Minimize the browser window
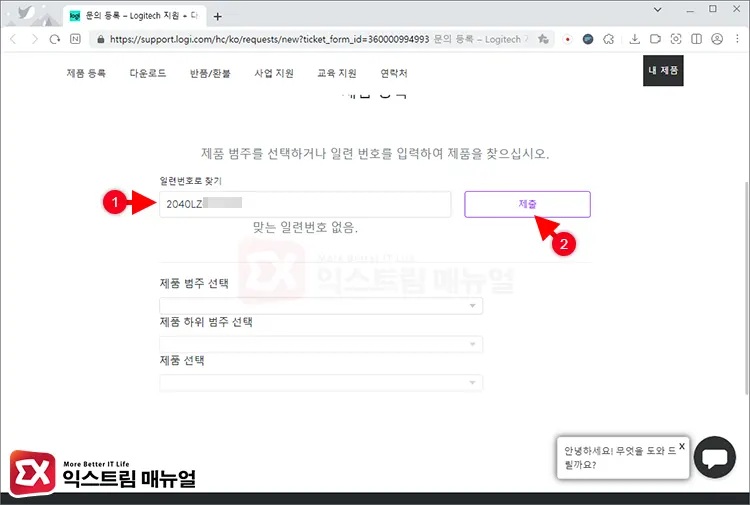This screenshot has height=505, width=750. [x=690, y=10]
